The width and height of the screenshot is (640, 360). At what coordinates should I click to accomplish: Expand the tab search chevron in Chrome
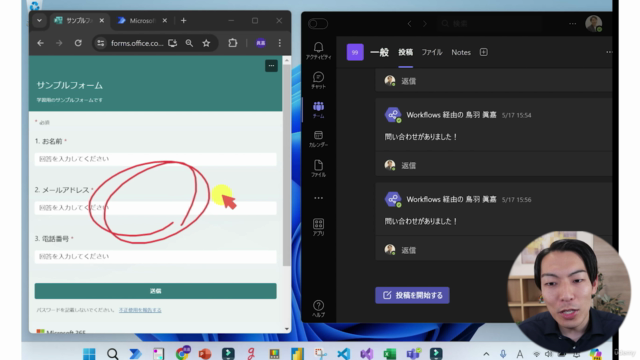[x=39, y=20]
